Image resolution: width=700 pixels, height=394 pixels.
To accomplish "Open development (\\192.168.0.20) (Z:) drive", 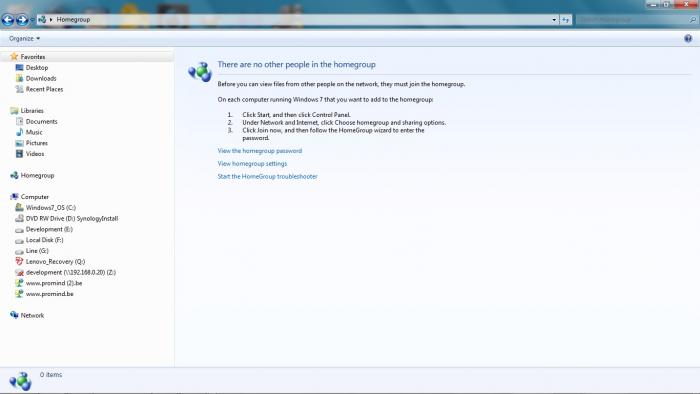I will (71, 272).
